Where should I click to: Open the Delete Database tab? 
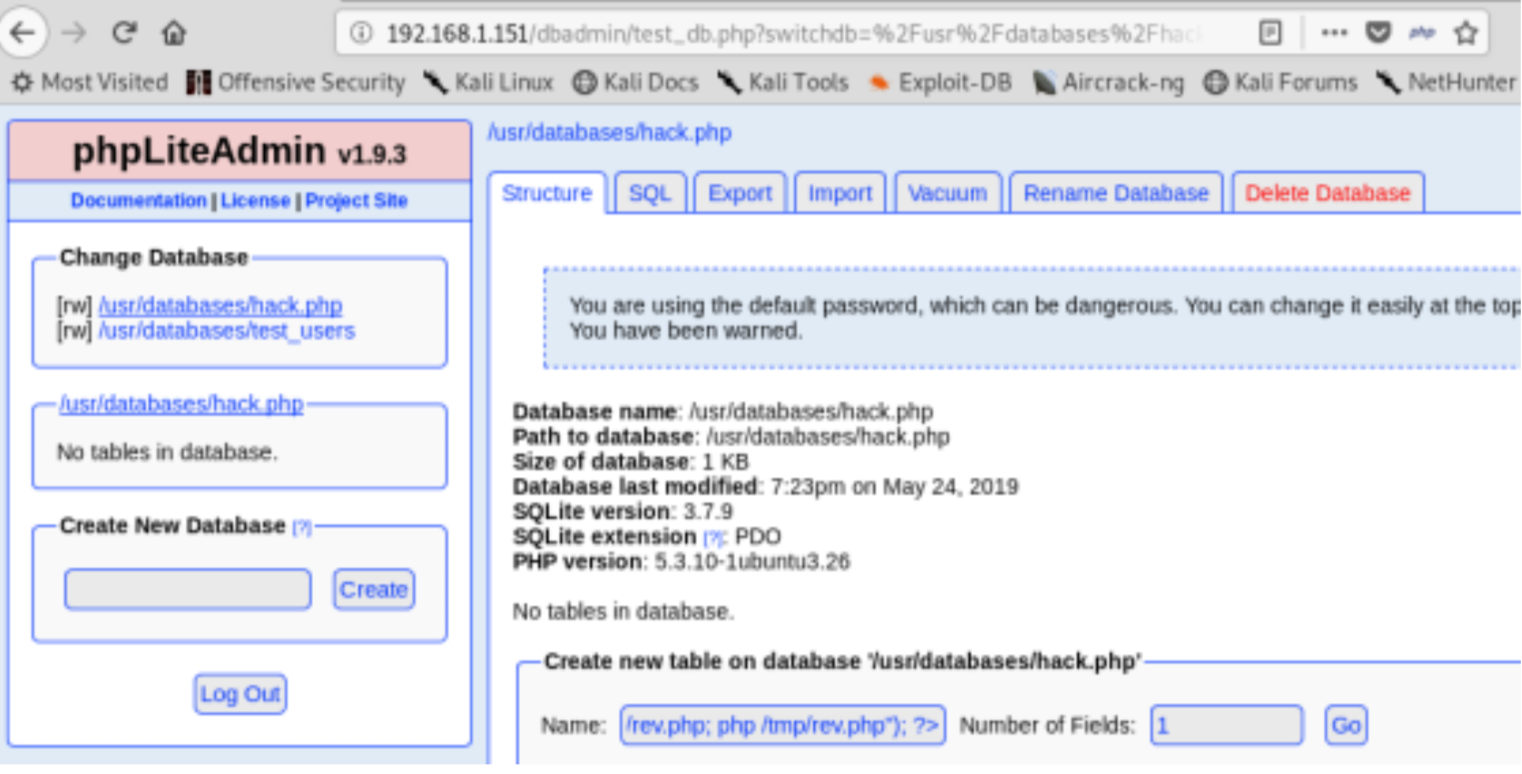pyautogui.click(x=1328, y=193)
